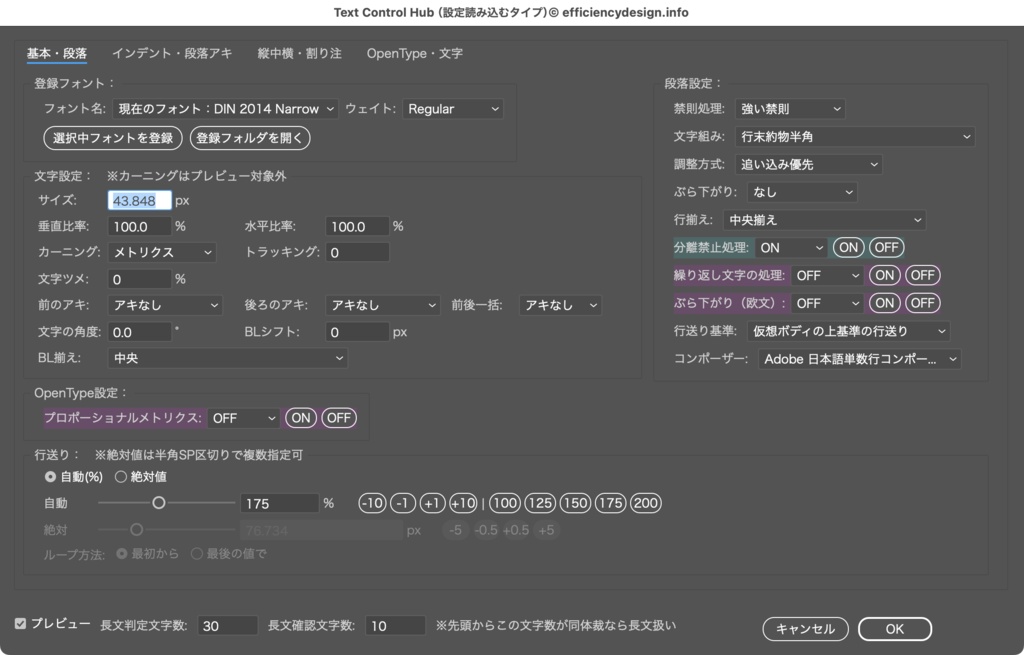Image resolution: width=1024 pixels, height=655 pixels.
Task: Click 登録フォルダを開く button
Action: pos(249,138)
